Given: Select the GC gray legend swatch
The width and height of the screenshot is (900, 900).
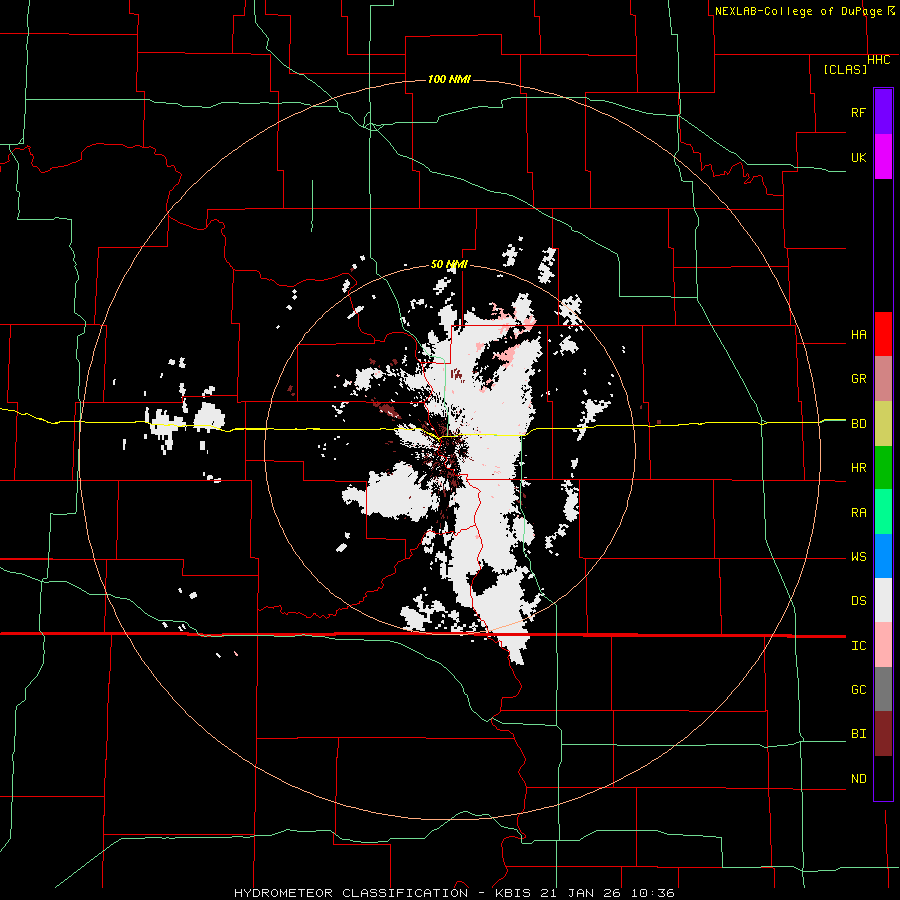Looking at the screenshot, I should [883, 689].
